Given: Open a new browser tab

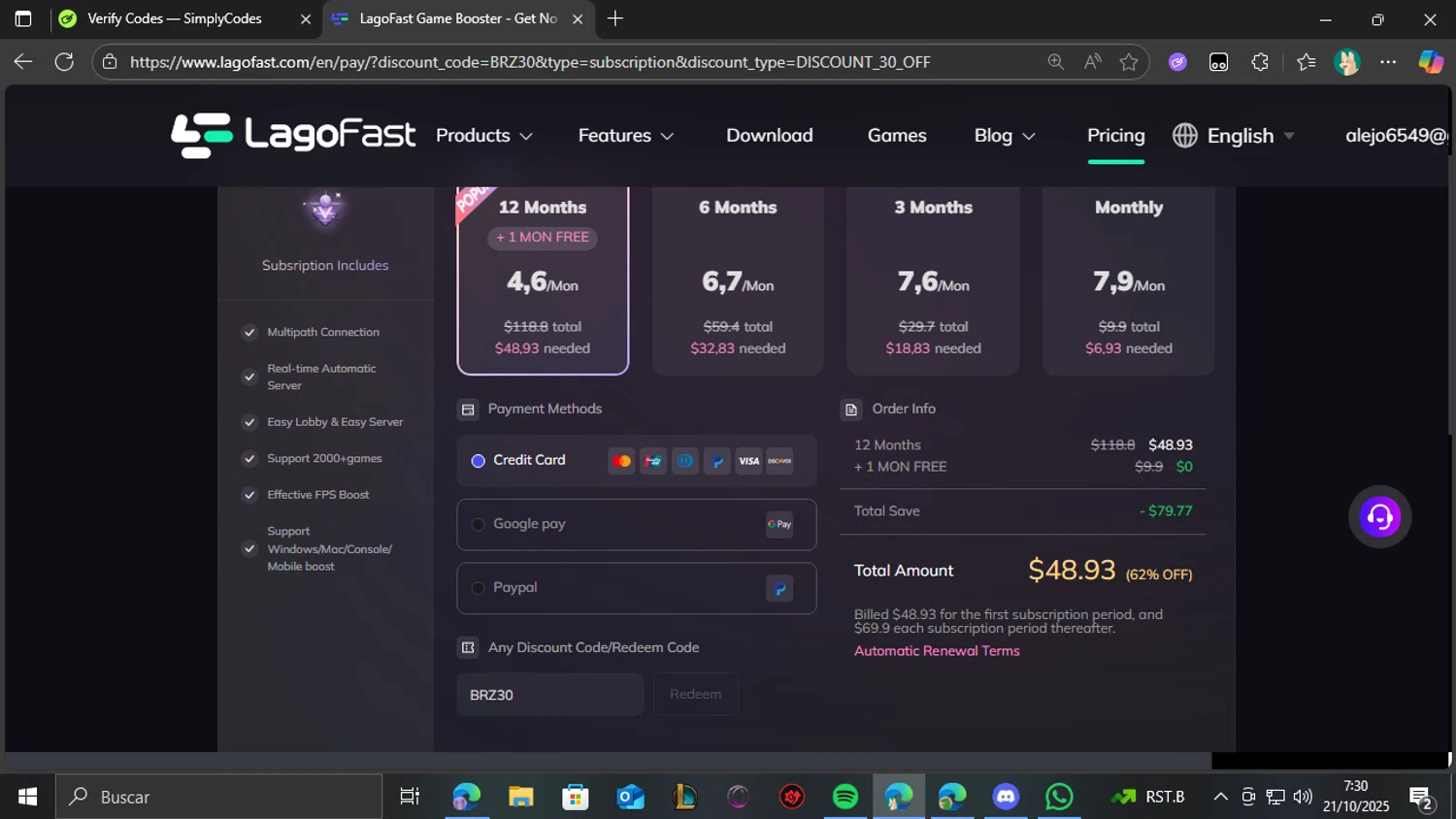Looking at the screenshot, I should pos(615,18).
